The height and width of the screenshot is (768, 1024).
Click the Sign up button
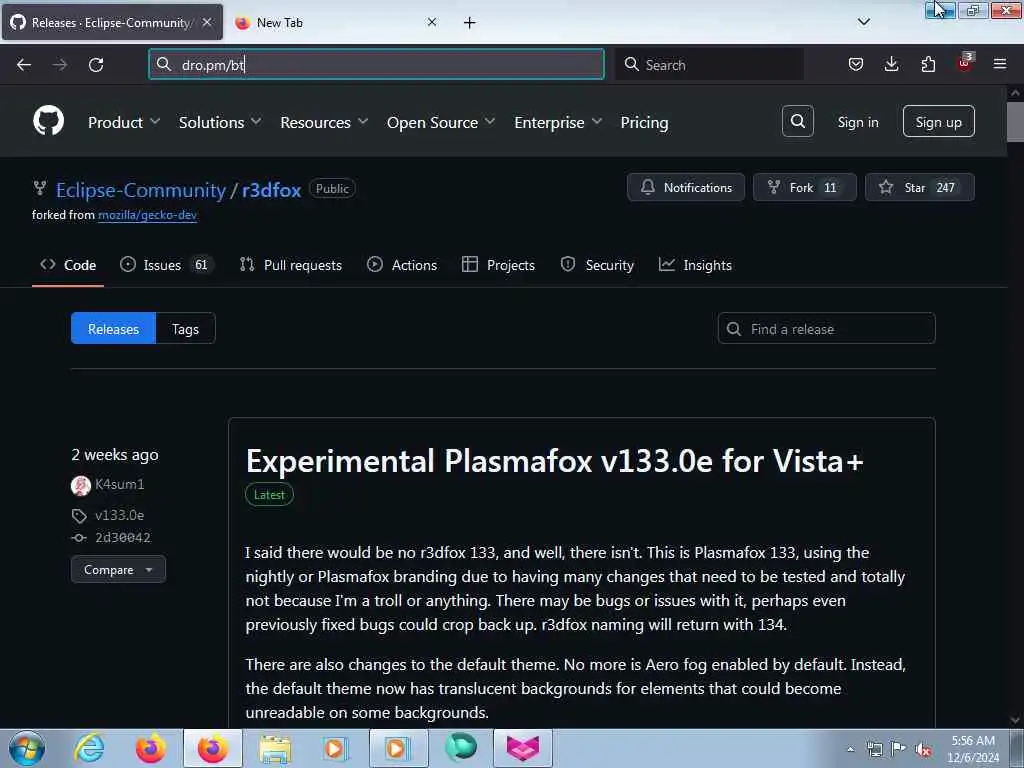pos(938,121)
